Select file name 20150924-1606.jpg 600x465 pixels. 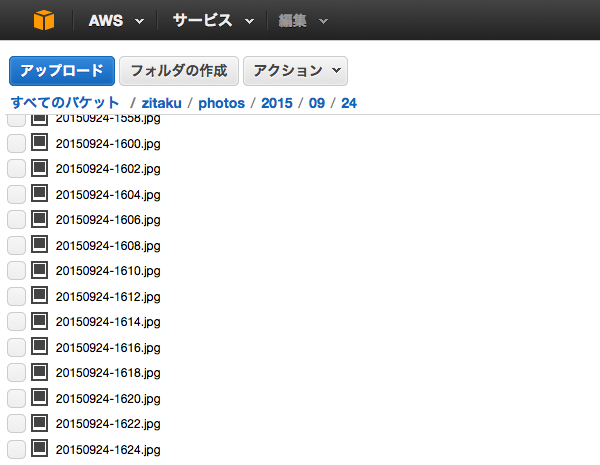pos(108,220)
